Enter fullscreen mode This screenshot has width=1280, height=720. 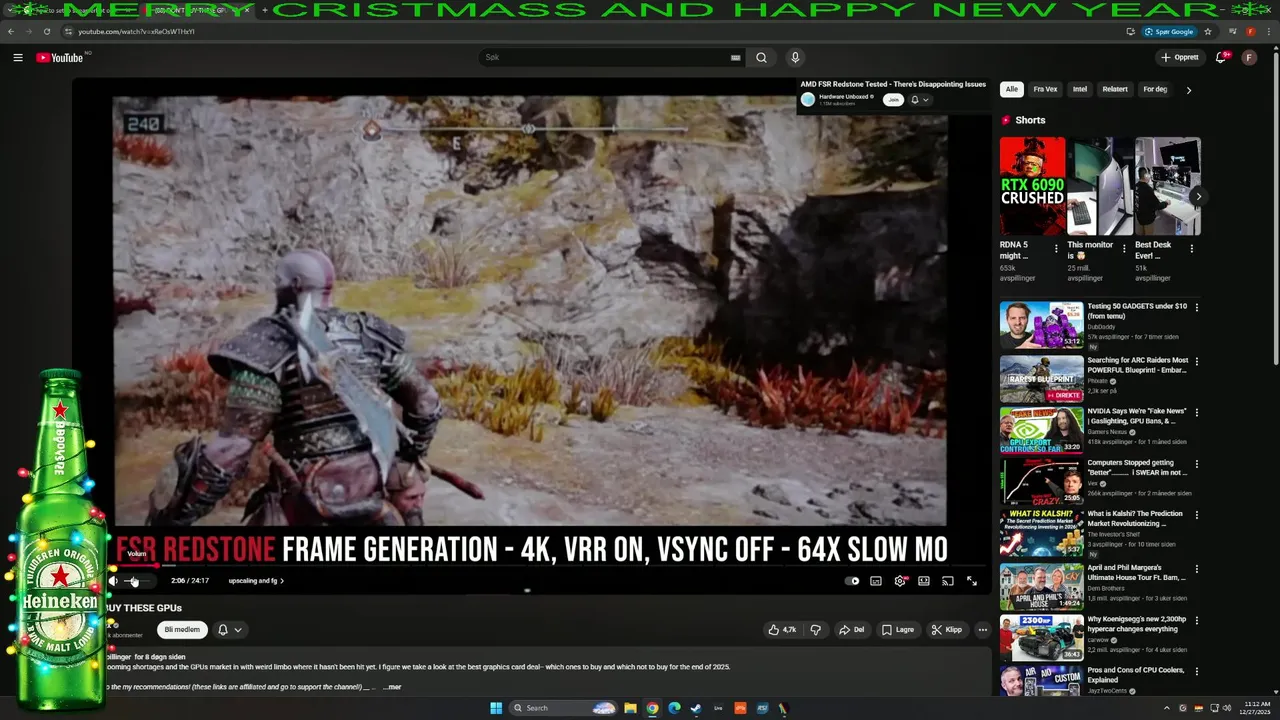point(972,581)
